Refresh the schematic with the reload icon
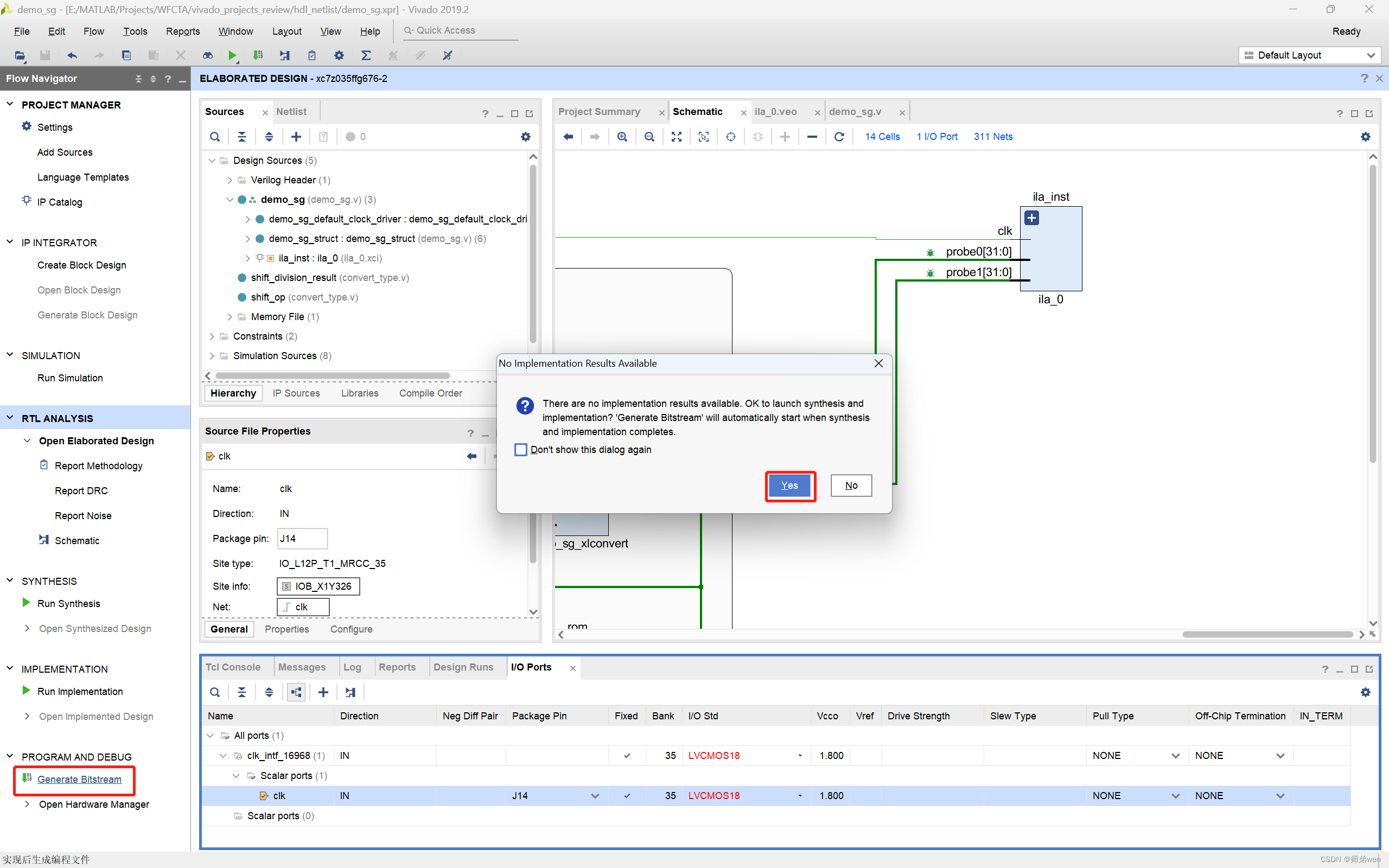 (839, 137)
